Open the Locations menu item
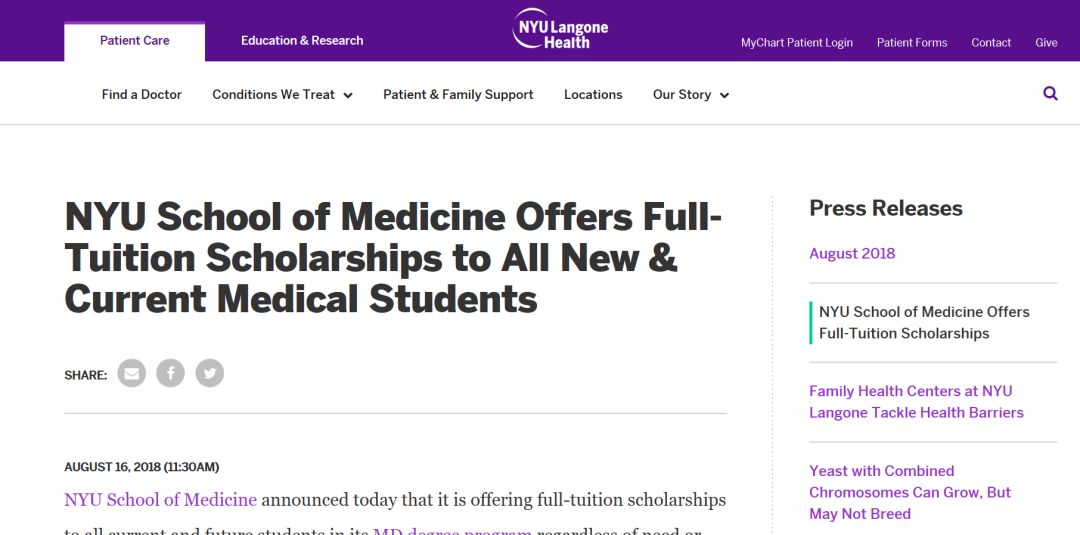The image size is (1080, 535). pyautogui.click(x=593, y=94)
